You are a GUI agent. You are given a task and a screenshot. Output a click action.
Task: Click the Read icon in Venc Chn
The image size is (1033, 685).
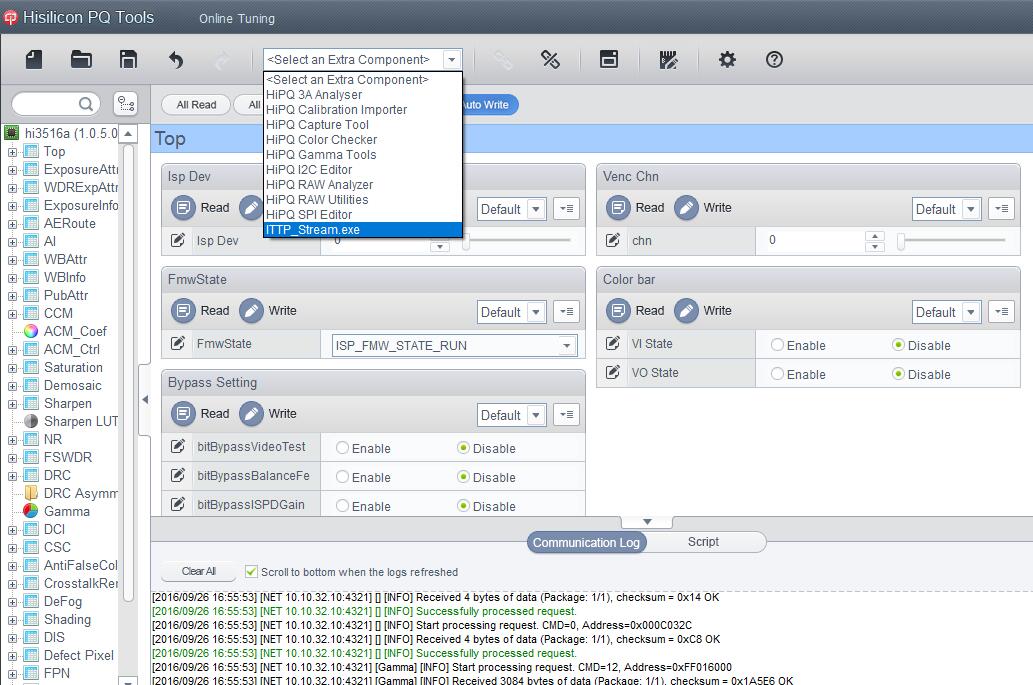tap(618, 207)
